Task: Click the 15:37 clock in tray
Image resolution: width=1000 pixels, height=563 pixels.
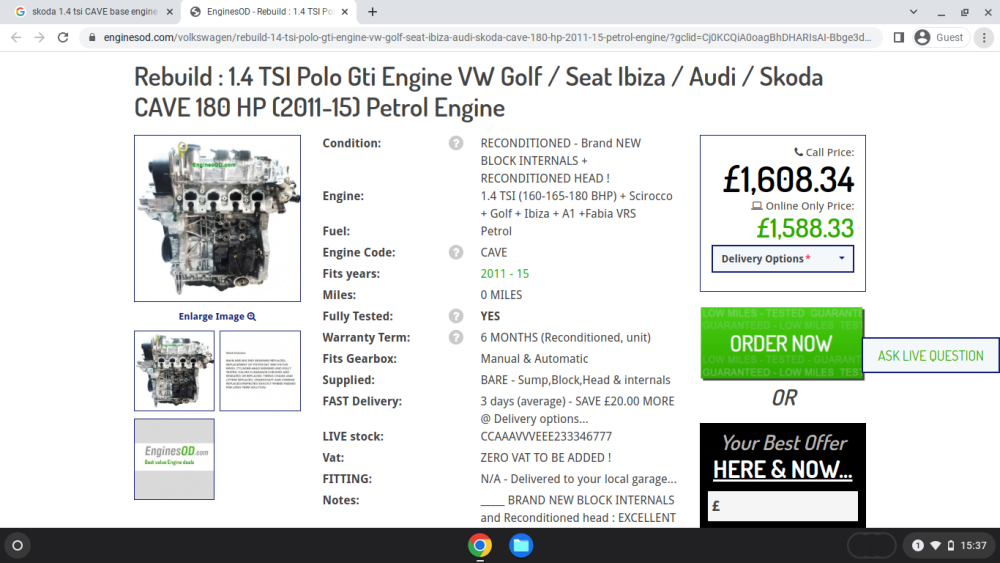Action: click(973, 545)
